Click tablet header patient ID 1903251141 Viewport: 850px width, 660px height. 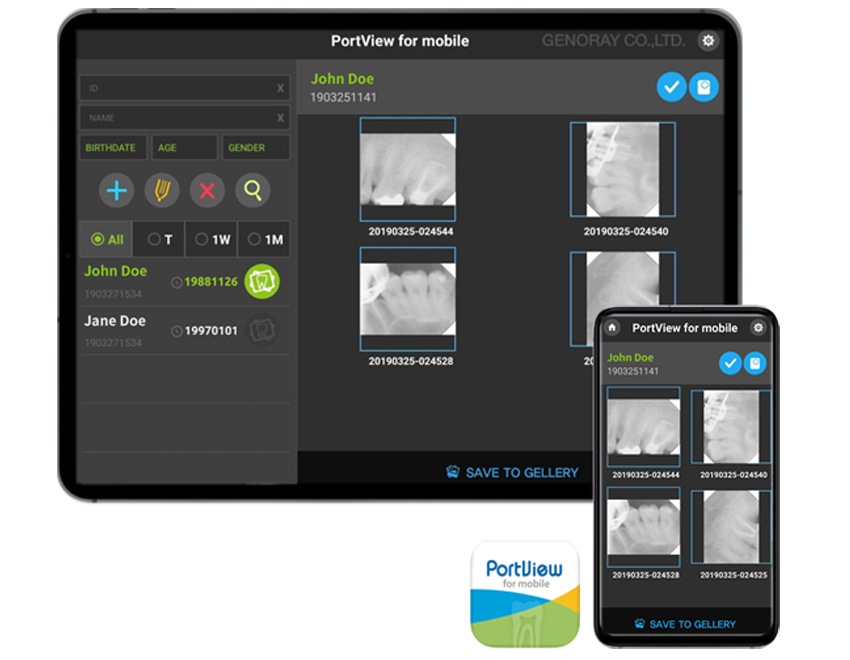point(343,98)
